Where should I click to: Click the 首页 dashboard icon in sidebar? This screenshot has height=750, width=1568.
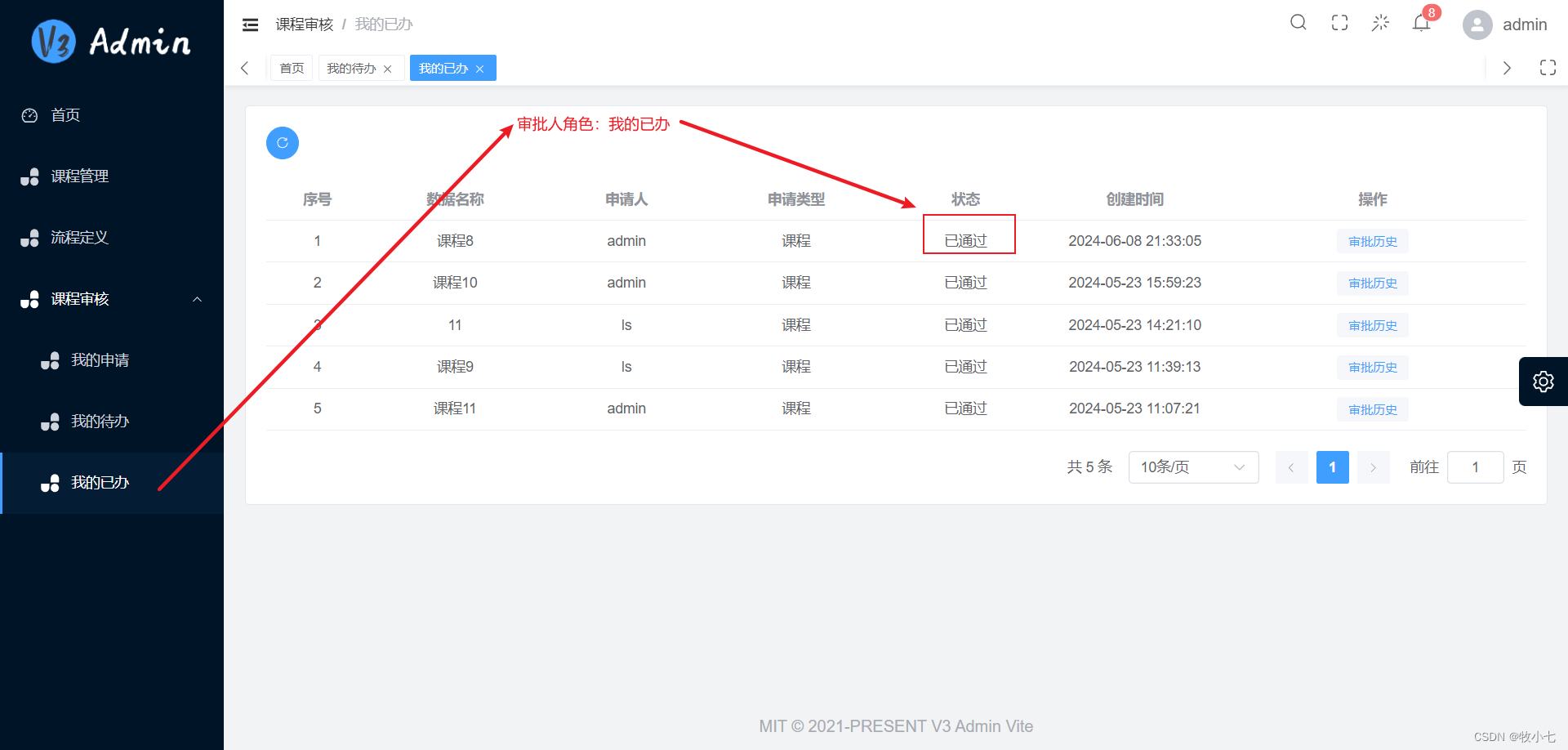pos(29,115)
